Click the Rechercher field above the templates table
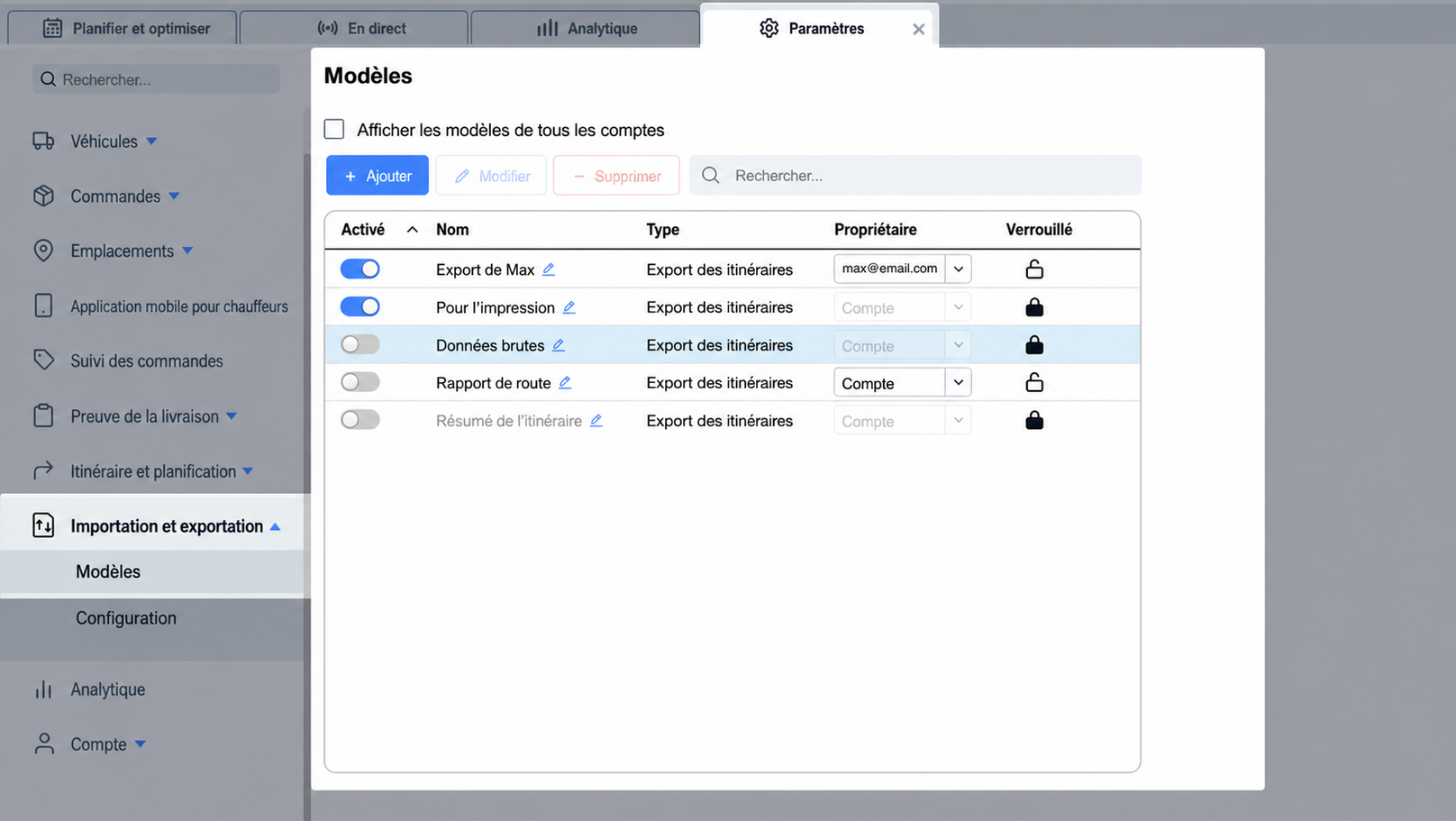Viewport: 1456px width, 821px height. tap(915, 175)
